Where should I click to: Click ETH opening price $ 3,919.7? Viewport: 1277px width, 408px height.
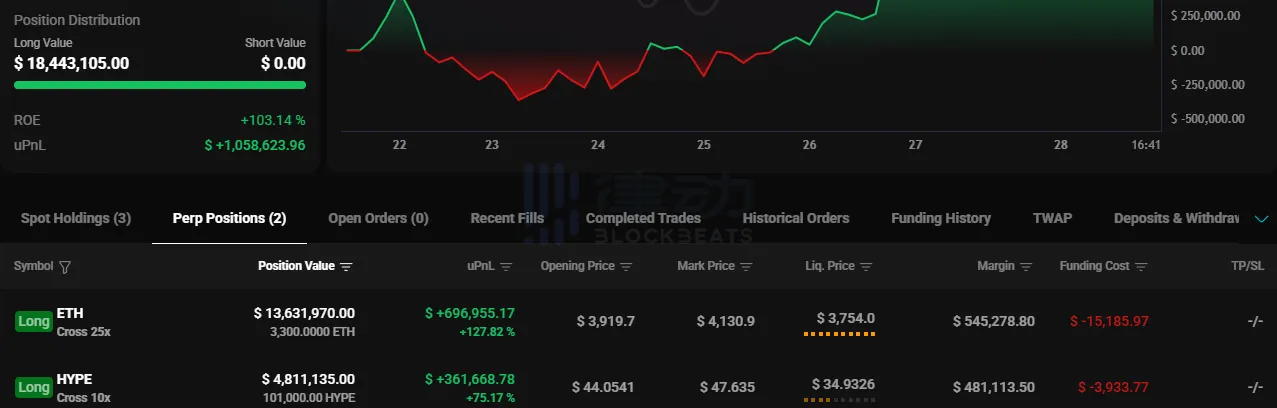tap(606, 321)
